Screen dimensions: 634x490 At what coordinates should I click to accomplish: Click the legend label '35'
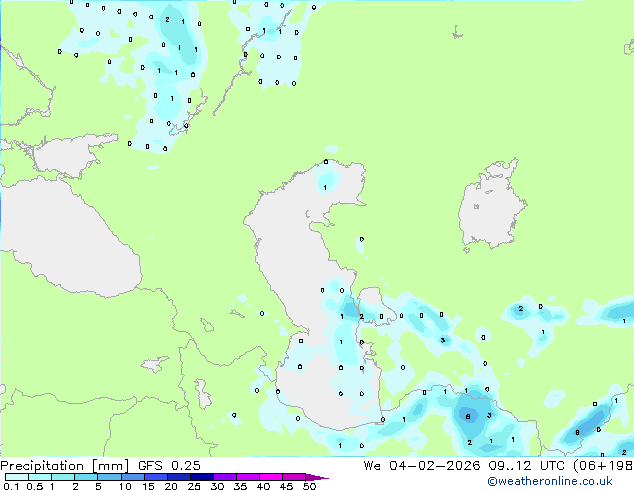click(x=240, y=486)
